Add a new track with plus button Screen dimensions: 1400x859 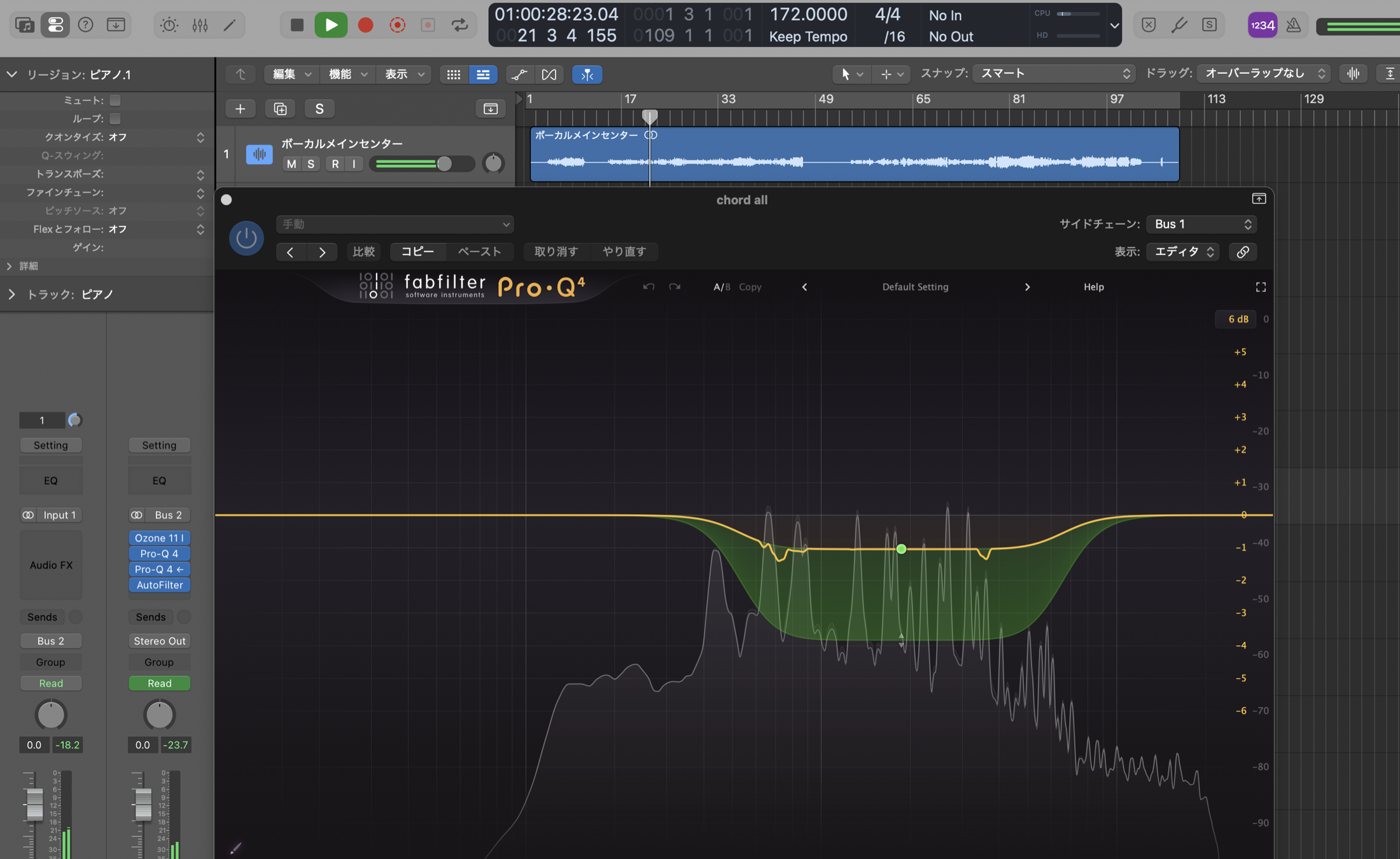point(240,109)
